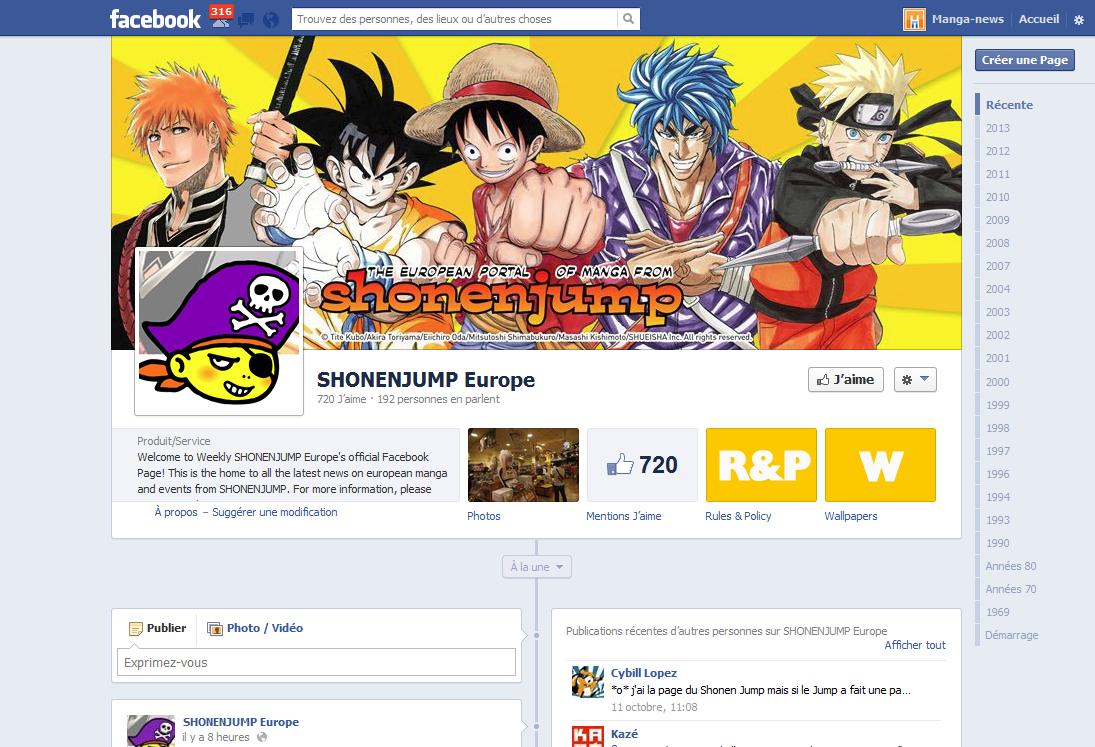Screen dimensions: 1095x747
Task: Open the page gear dropdown menu
Action: pyautogui.click(x=915, y=380)
